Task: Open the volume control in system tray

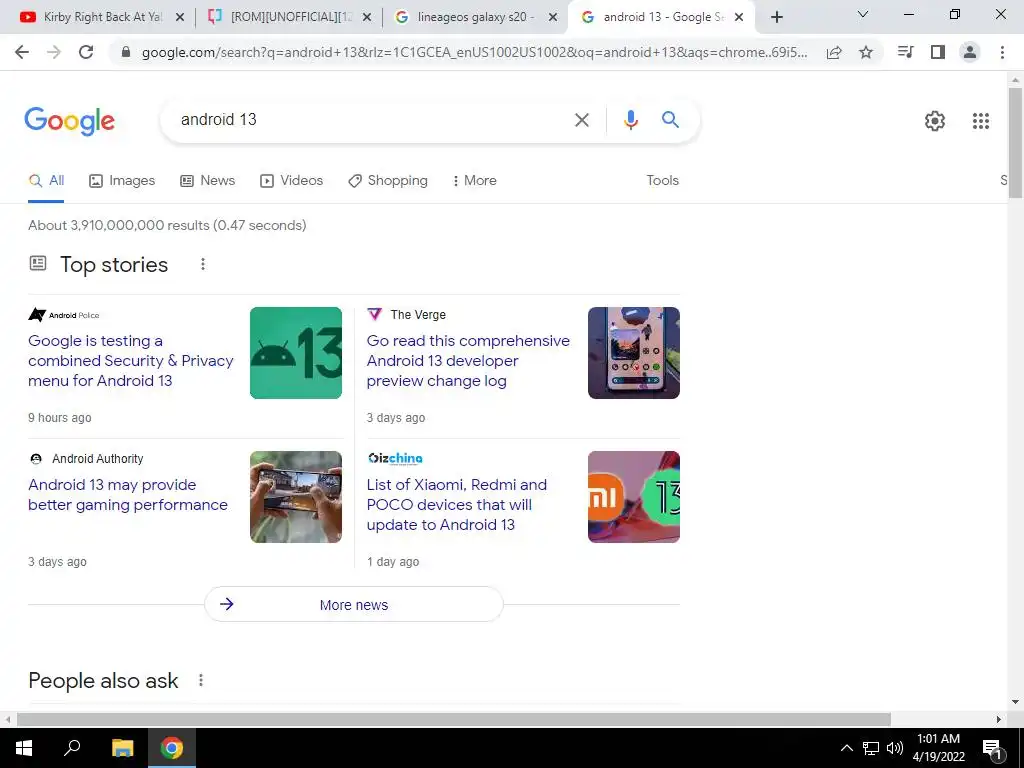Action: 895,748
